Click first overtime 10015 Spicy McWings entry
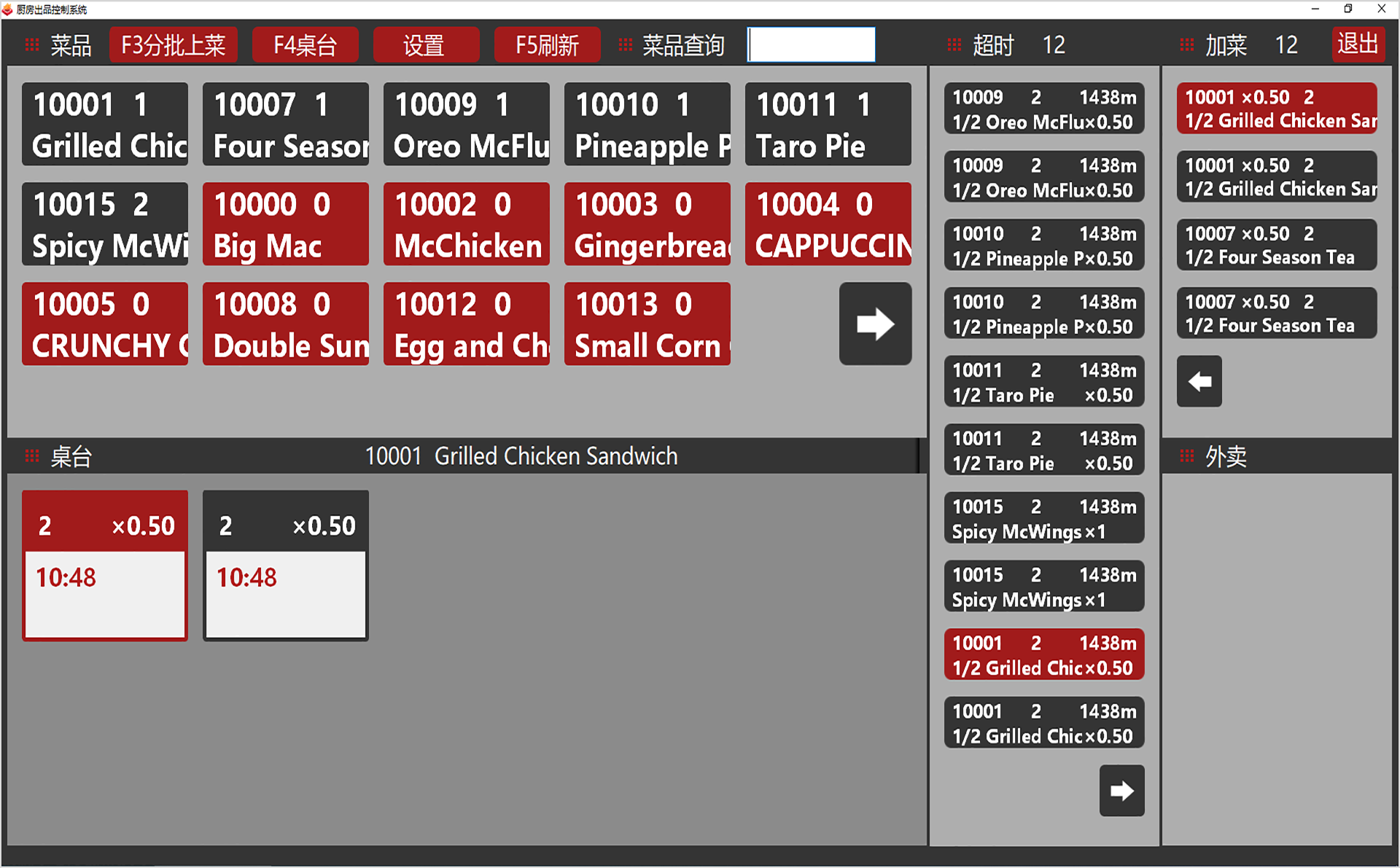 pos(1044,518)
